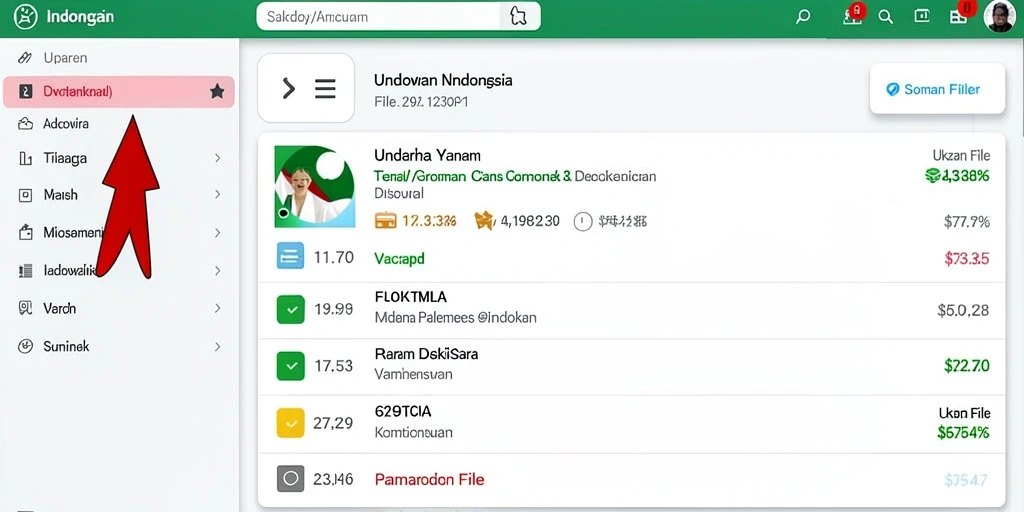Select the gray circle box beside 23.I46
Viewport: 1024px width, 512px height.
(x=291, y=479)
